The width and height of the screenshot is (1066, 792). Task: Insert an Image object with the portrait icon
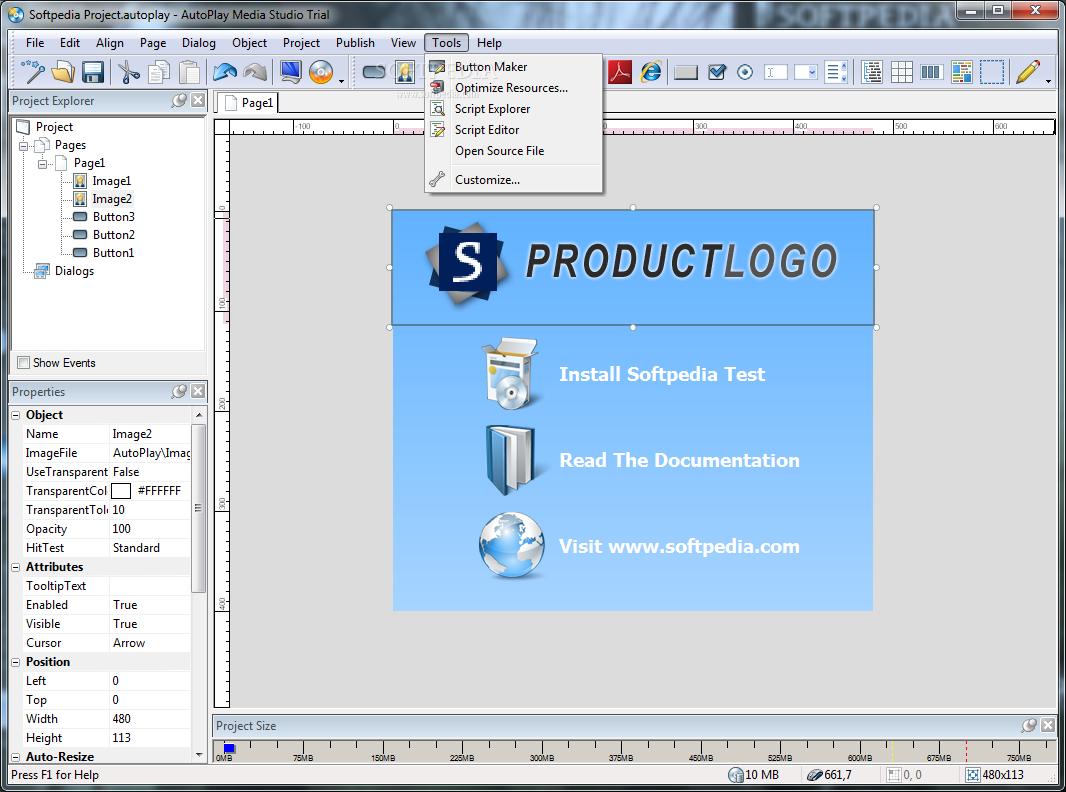(405, 71)
